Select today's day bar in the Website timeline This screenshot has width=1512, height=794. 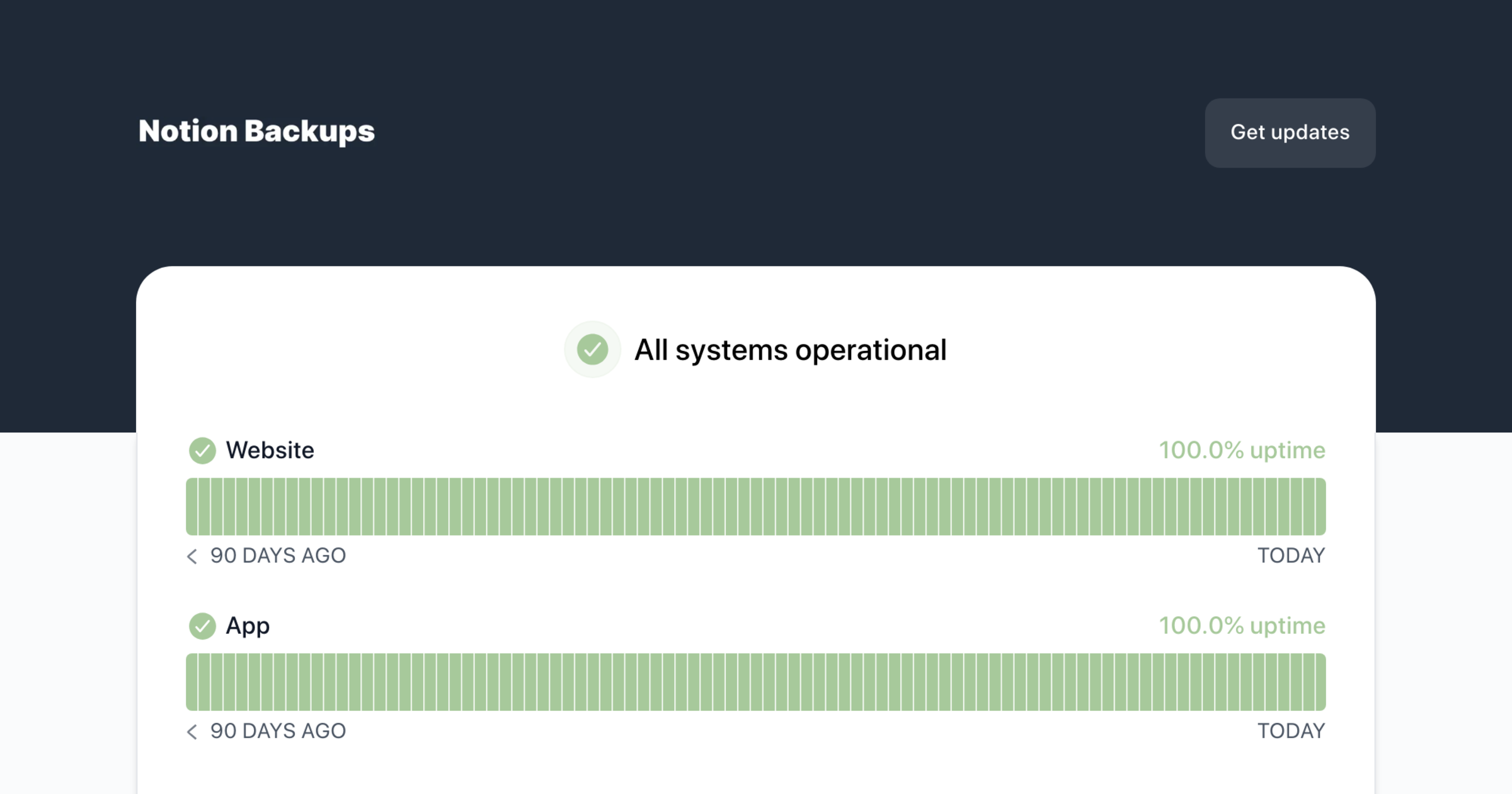click(1320, 507)
